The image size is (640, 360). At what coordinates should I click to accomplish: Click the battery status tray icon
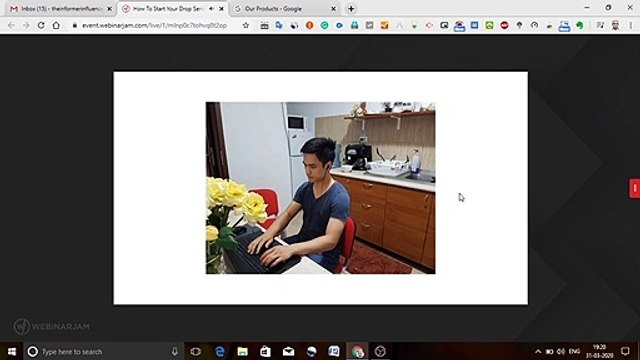point(549,351)
